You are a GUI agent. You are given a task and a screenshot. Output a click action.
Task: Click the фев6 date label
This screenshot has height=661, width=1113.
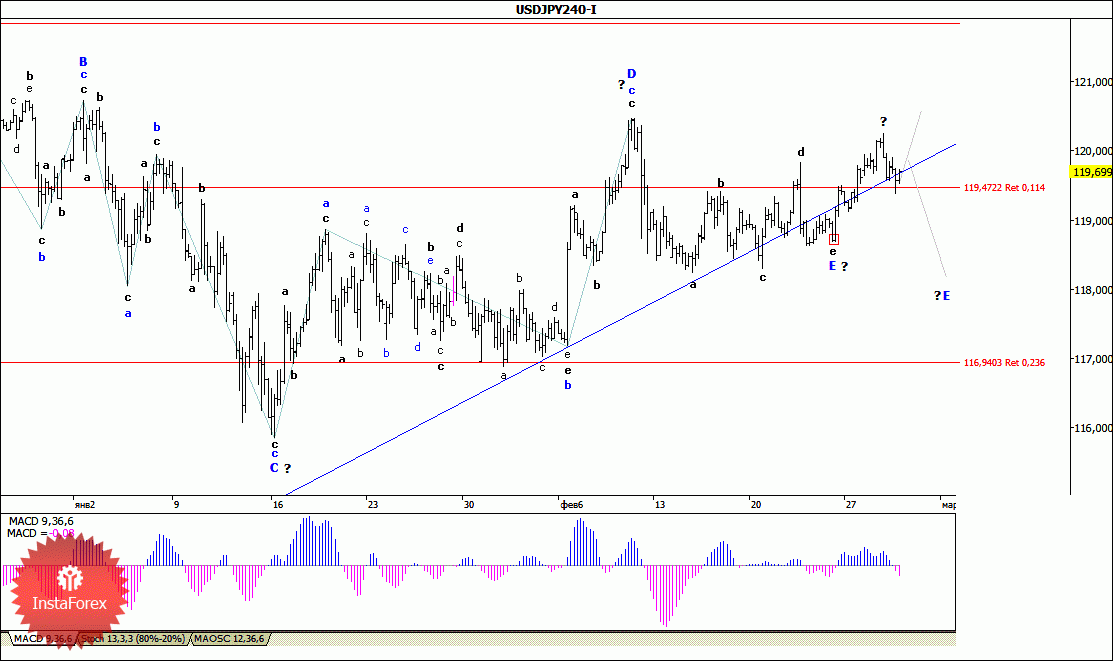point(572,505)
